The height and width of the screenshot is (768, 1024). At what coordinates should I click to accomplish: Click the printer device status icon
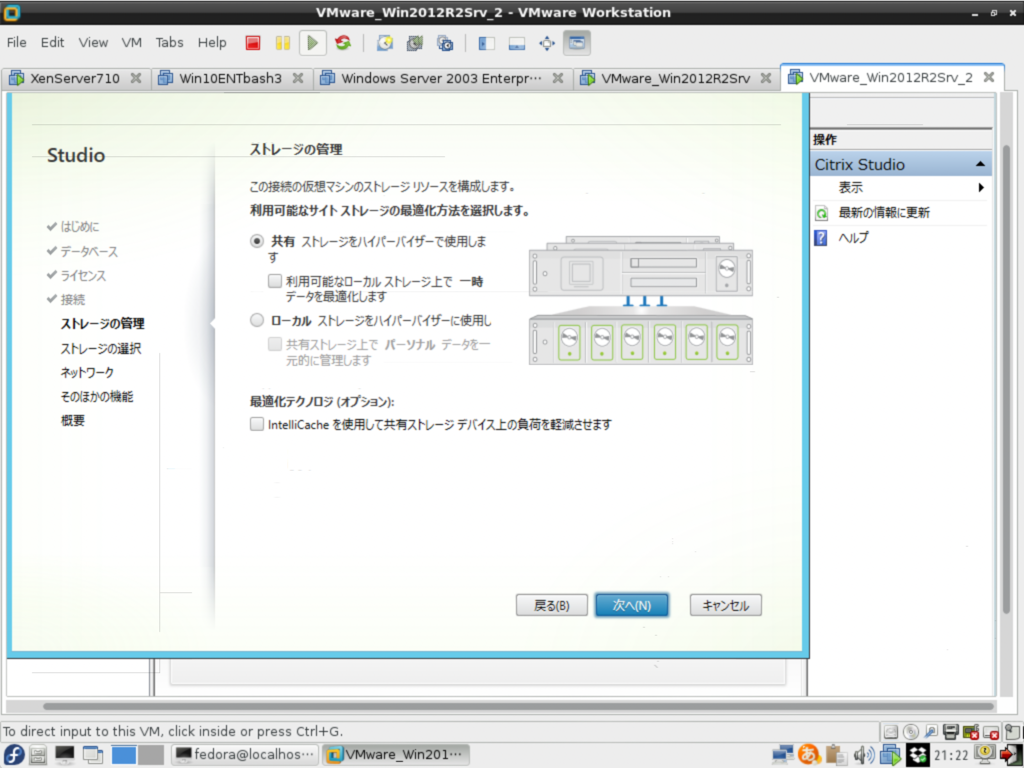pyautogui.click(x=951, y=731)
